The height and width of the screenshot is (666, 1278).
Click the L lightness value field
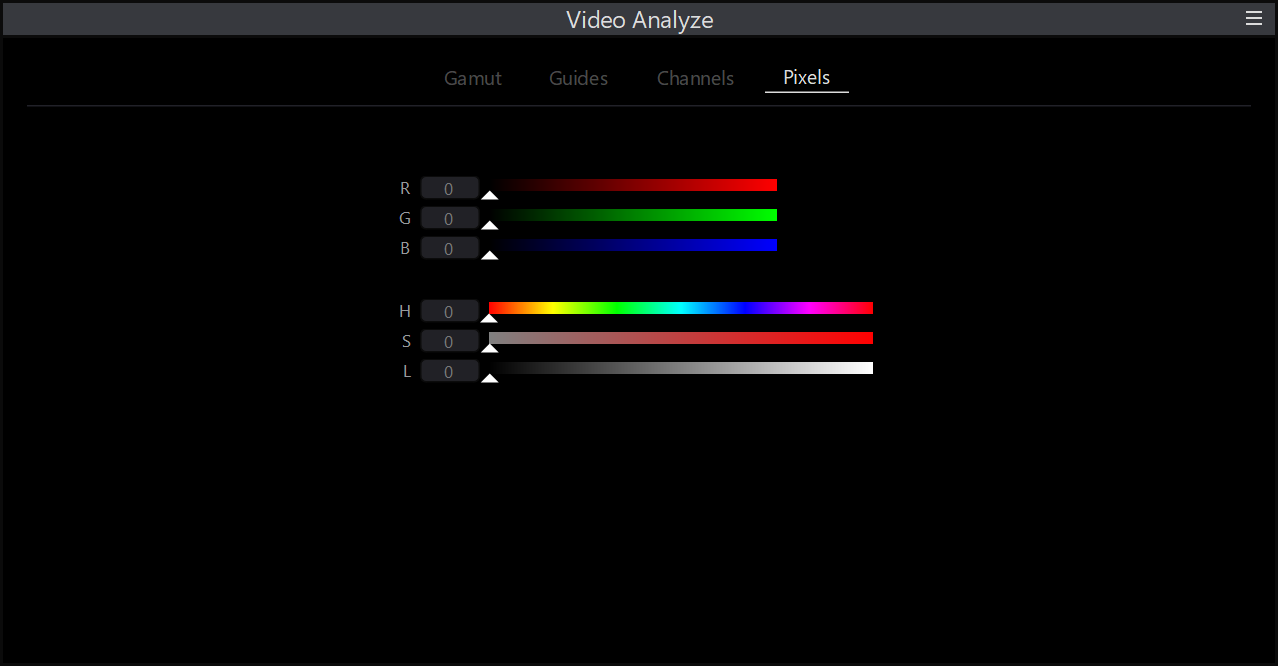(x=449, y=372)
